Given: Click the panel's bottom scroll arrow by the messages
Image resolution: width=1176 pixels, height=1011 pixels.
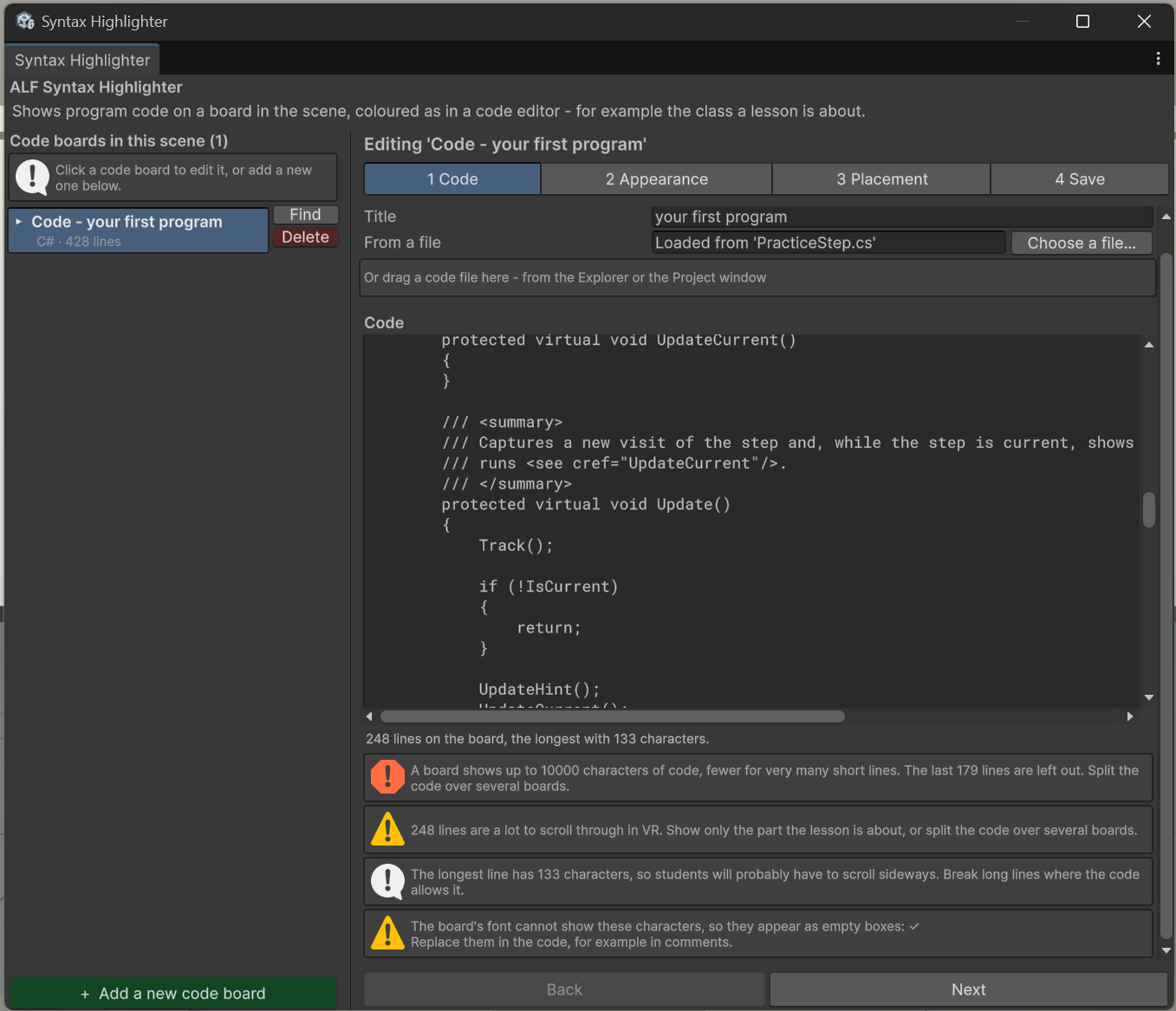Looking at the screenshot, I should pos(1166,950).
